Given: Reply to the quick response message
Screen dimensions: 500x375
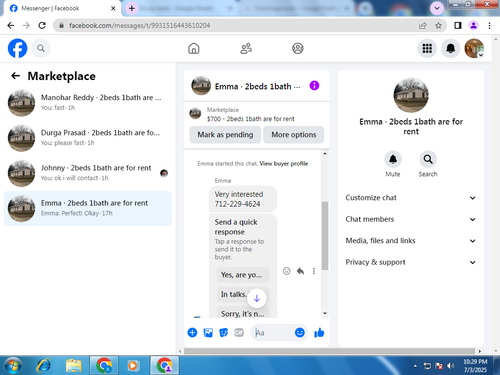Looking at the screenshot, I should point(300,271).
